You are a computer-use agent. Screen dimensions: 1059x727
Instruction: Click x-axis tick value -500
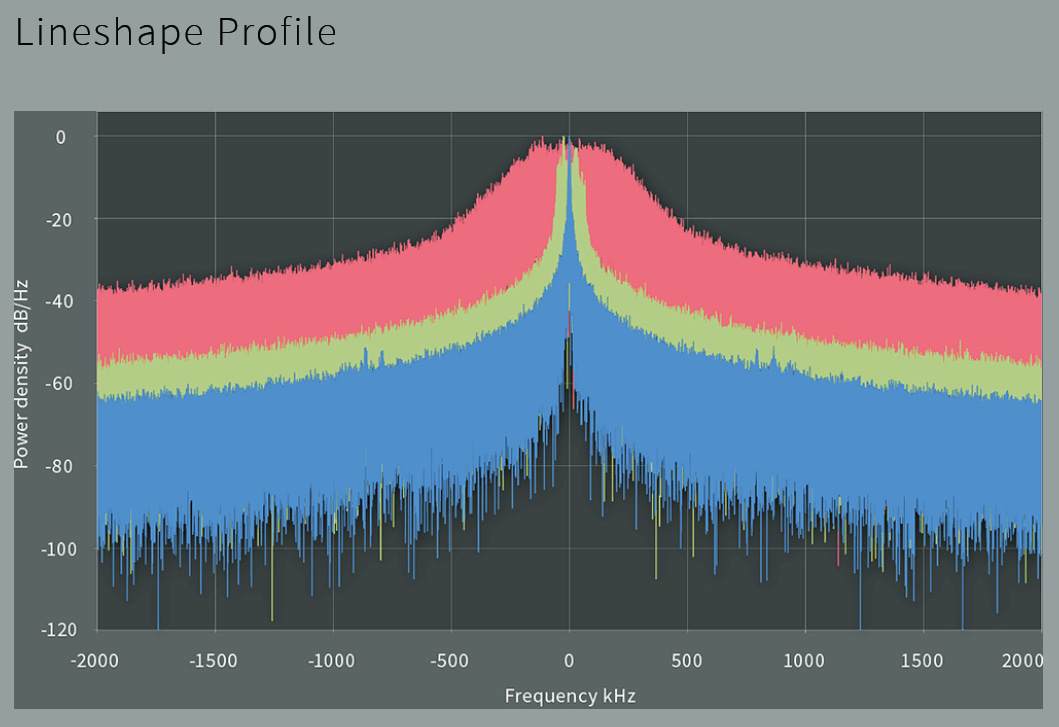[450, 661]
